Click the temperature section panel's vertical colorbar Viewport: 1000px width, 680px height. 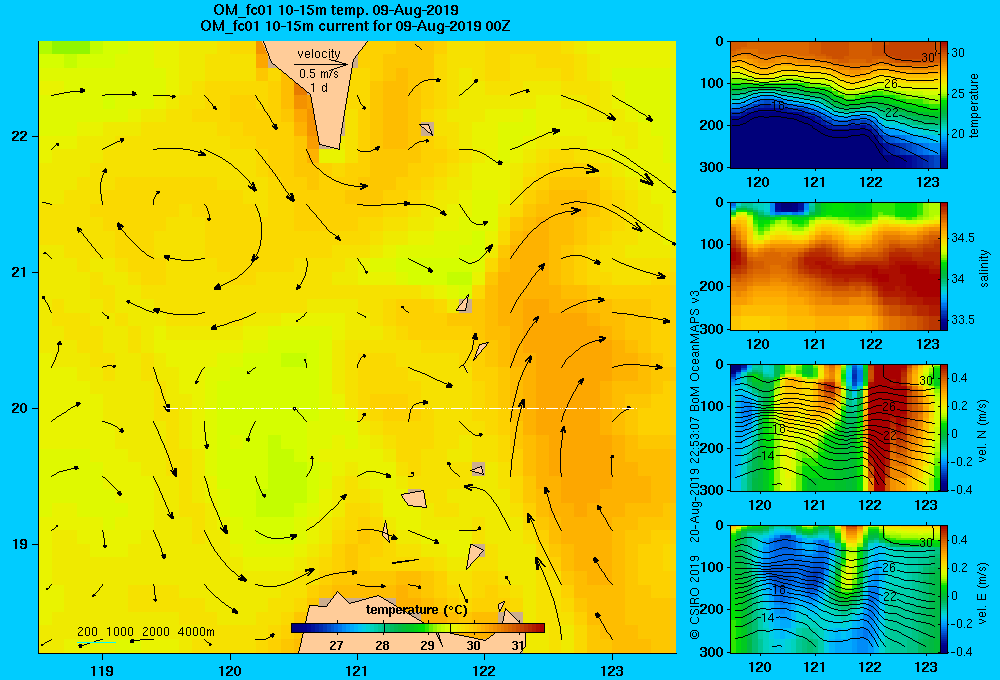click(944, 105)
